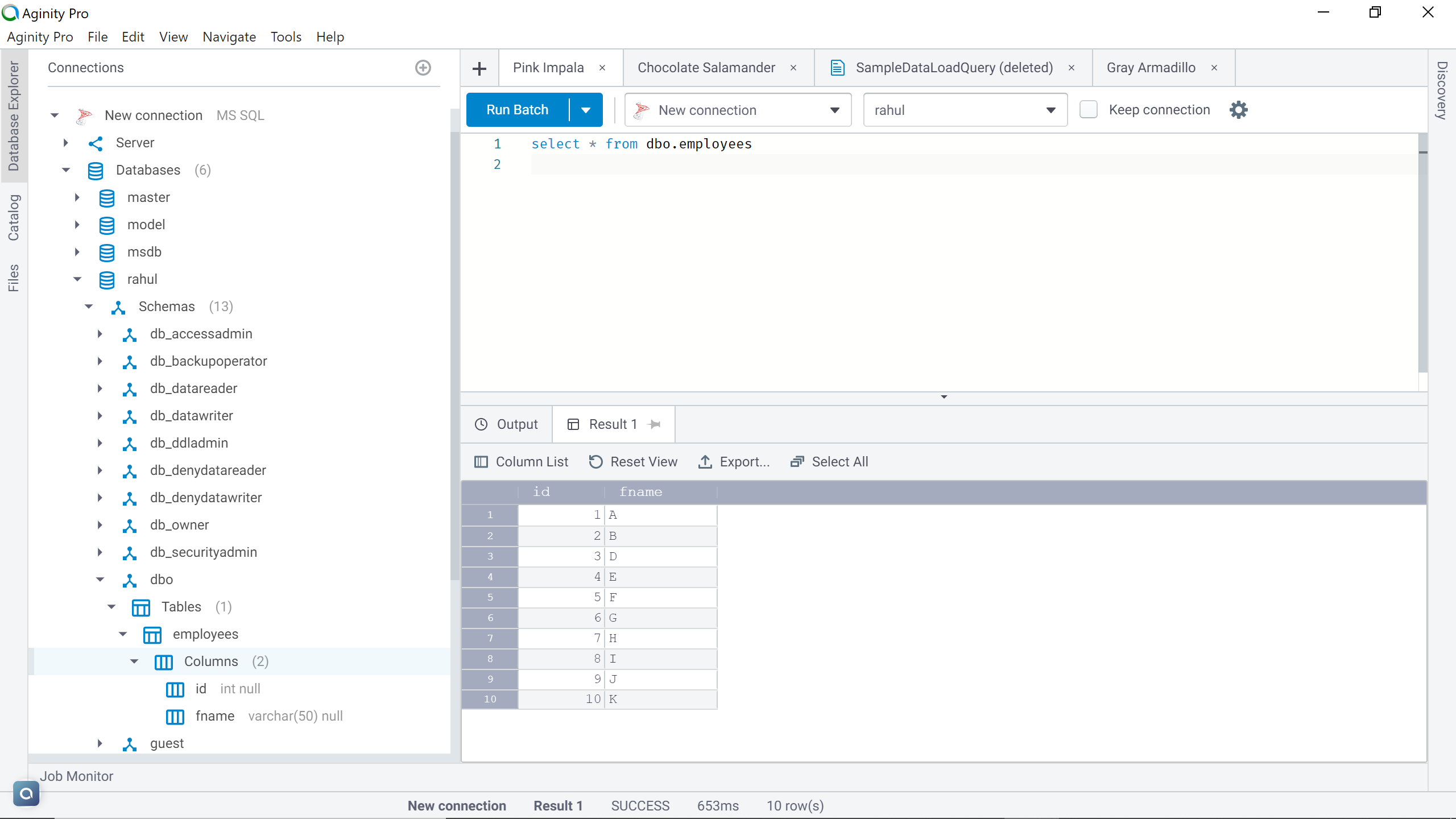
Task: Open new query tab with plus icon
Action: pos(479,68)
